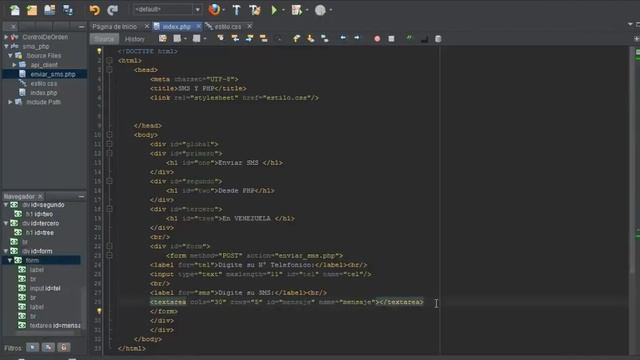The width and height of the screenshot is (640, 360).
Task: Undo the last edit
Action: pos(94,10)
